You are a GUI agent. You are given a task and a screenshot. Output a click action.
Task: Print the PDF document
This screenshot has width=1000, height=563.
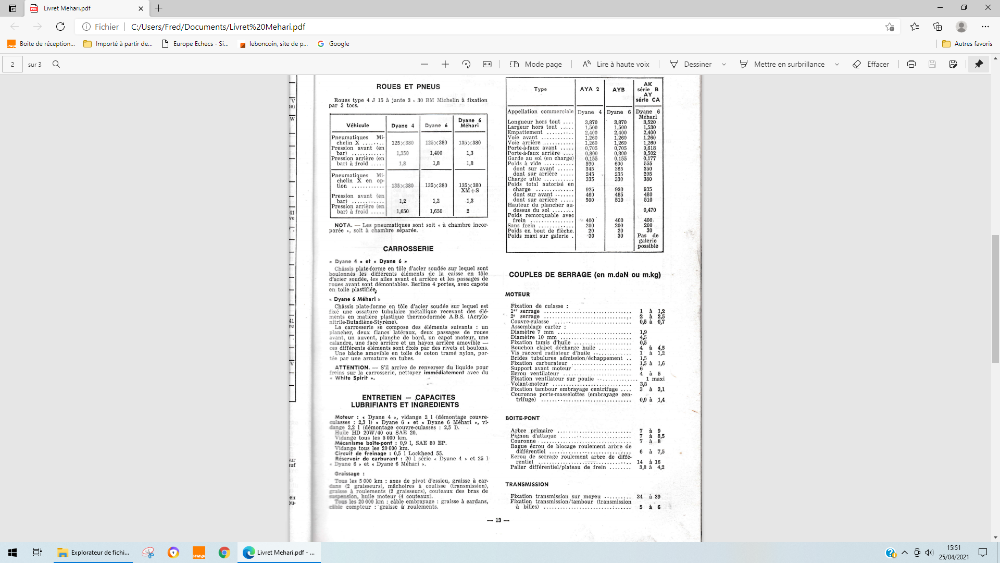click(x=911, y=64)
